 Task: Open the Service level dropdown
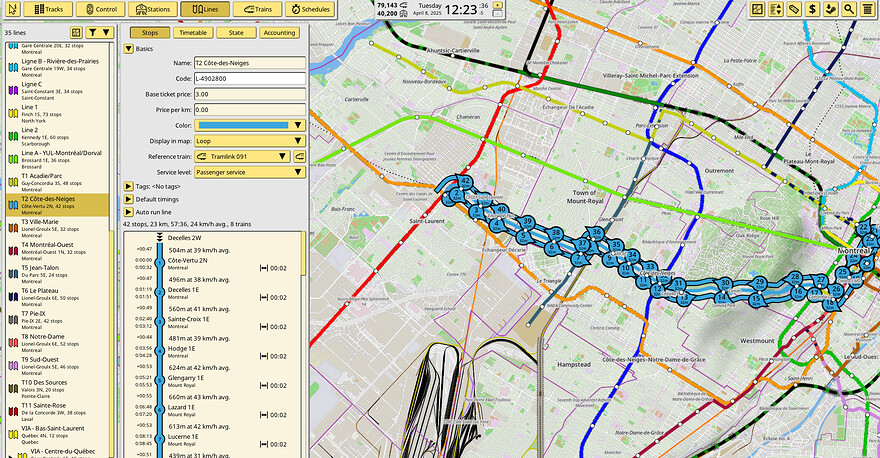coord(250,172)
